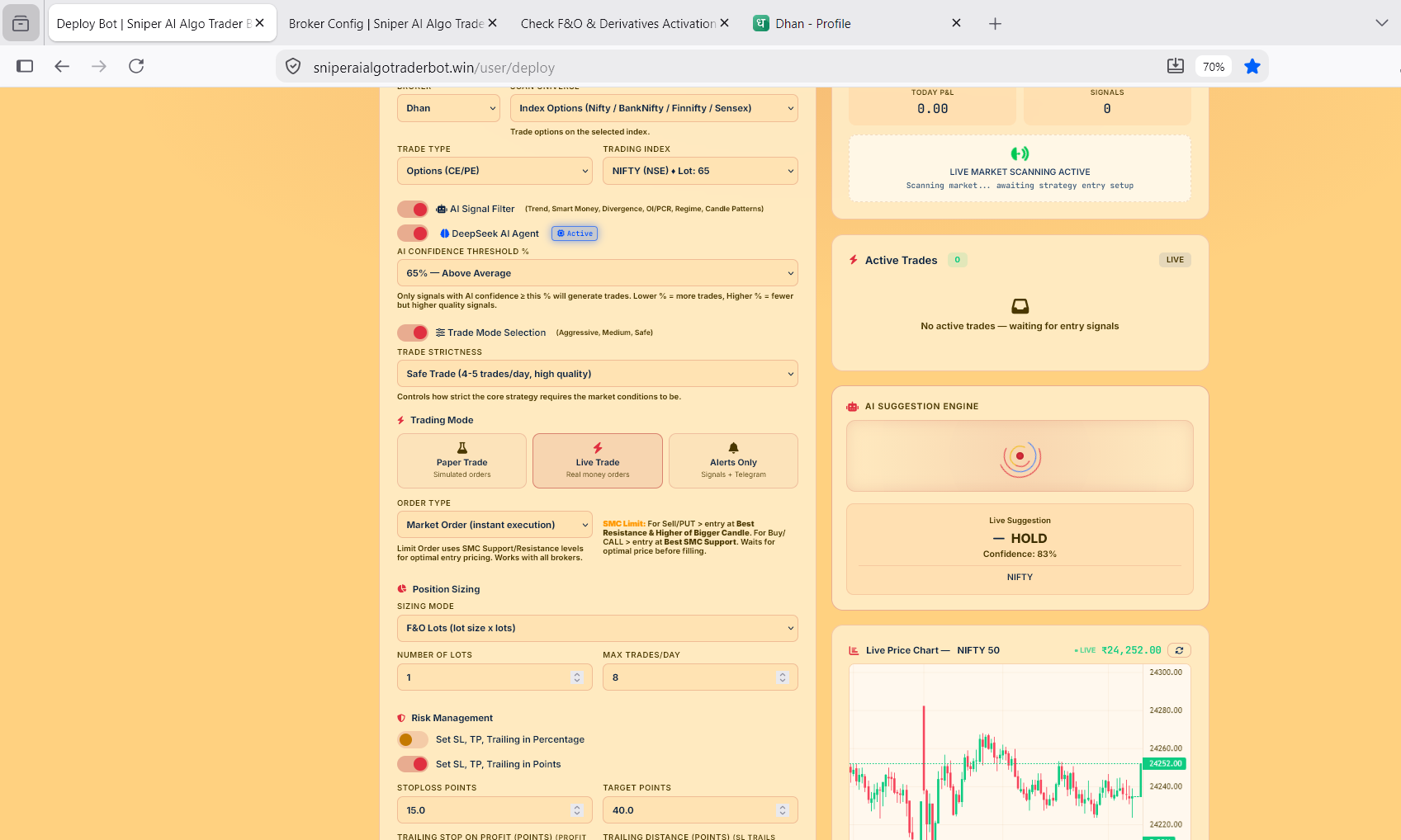1401x840 pixels.
Task: Reload the page
Action: (136, 66)
